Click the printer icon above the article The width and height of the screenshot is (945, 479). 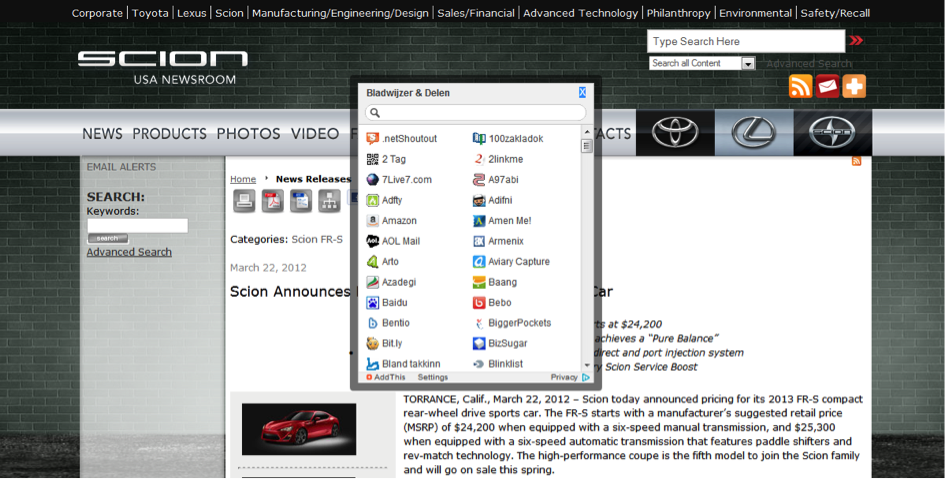click(244, 201)
